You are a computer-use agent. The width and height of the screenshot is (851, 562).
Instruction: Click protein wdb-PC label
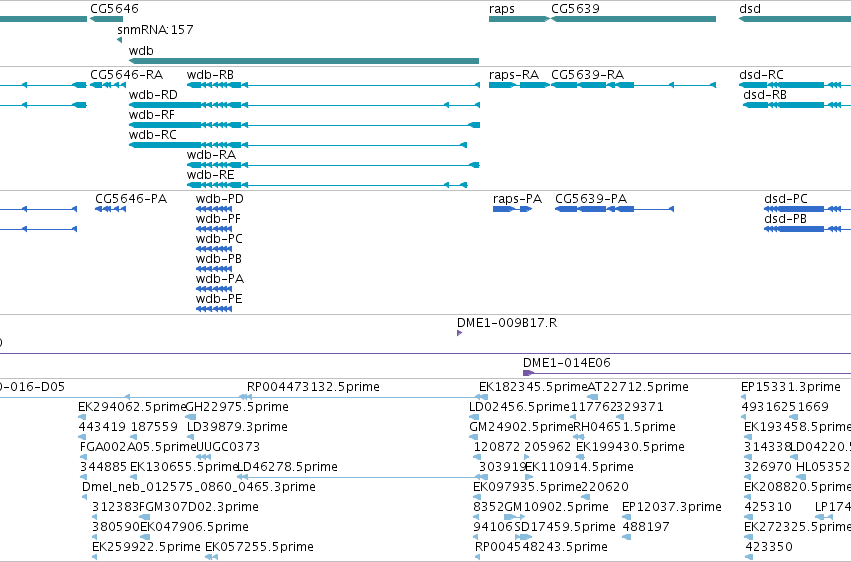click(x=219, y=239)
